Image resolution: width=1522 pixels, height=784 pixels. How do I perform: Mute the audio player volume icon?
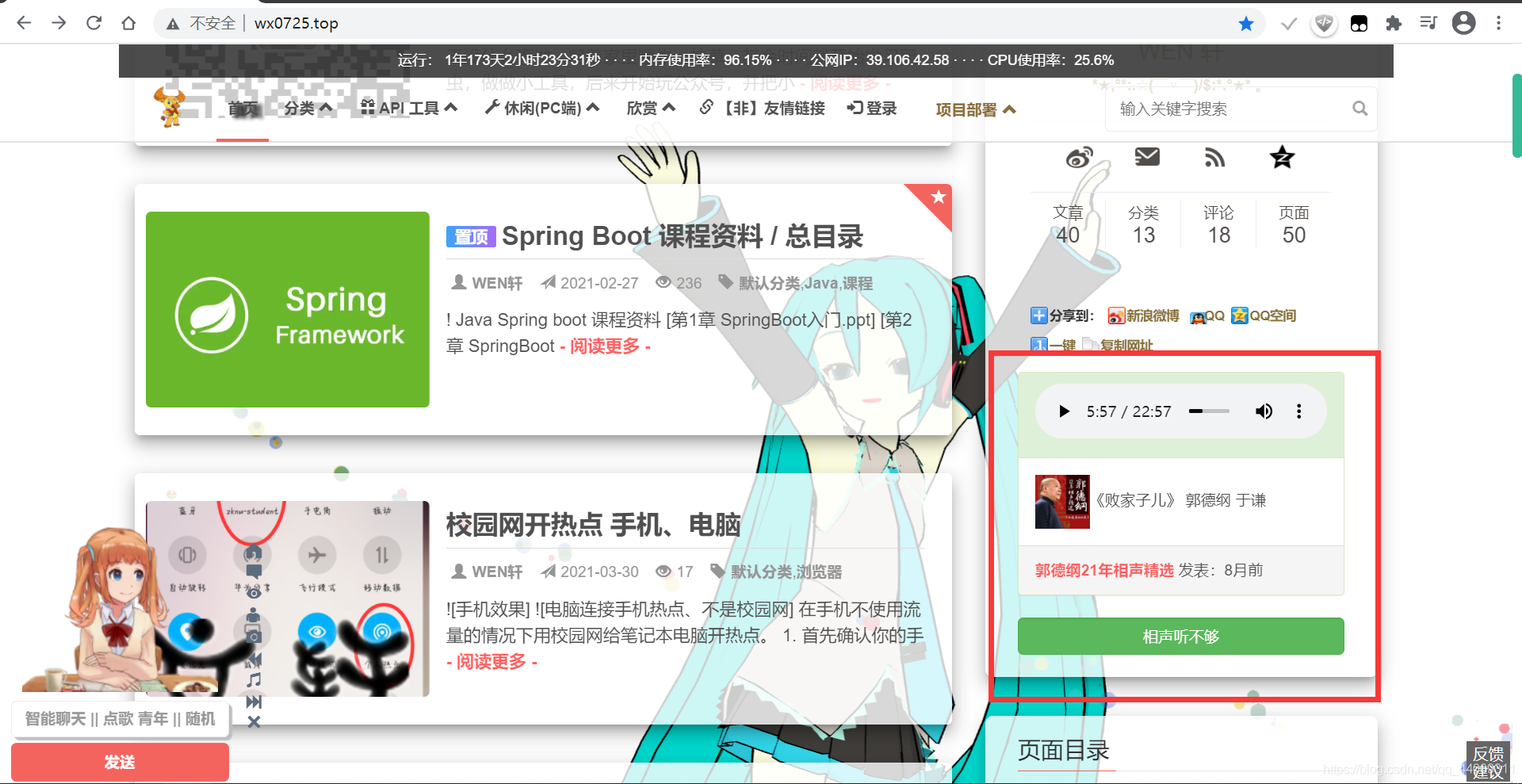coord(1264,411)
